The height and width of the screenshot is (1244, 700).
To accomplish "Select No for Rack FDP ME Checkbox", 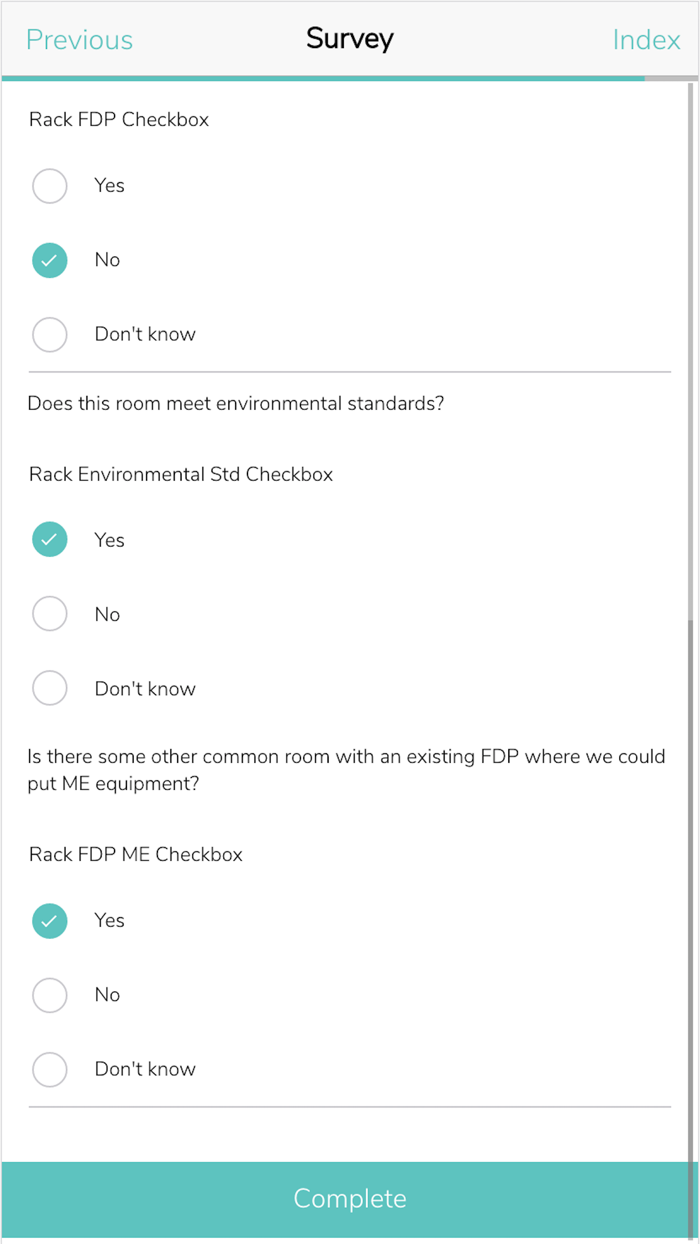I will tap(50, 994).
